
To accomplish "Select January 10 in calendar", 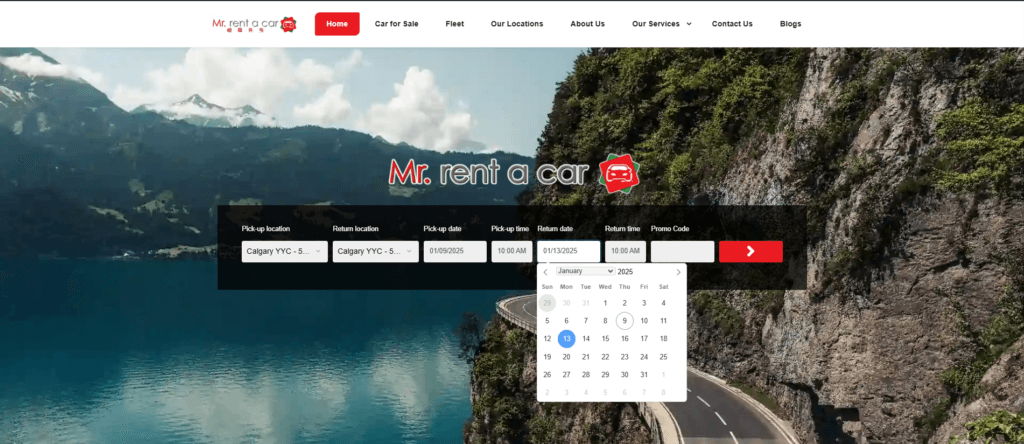I will (644, 321).
